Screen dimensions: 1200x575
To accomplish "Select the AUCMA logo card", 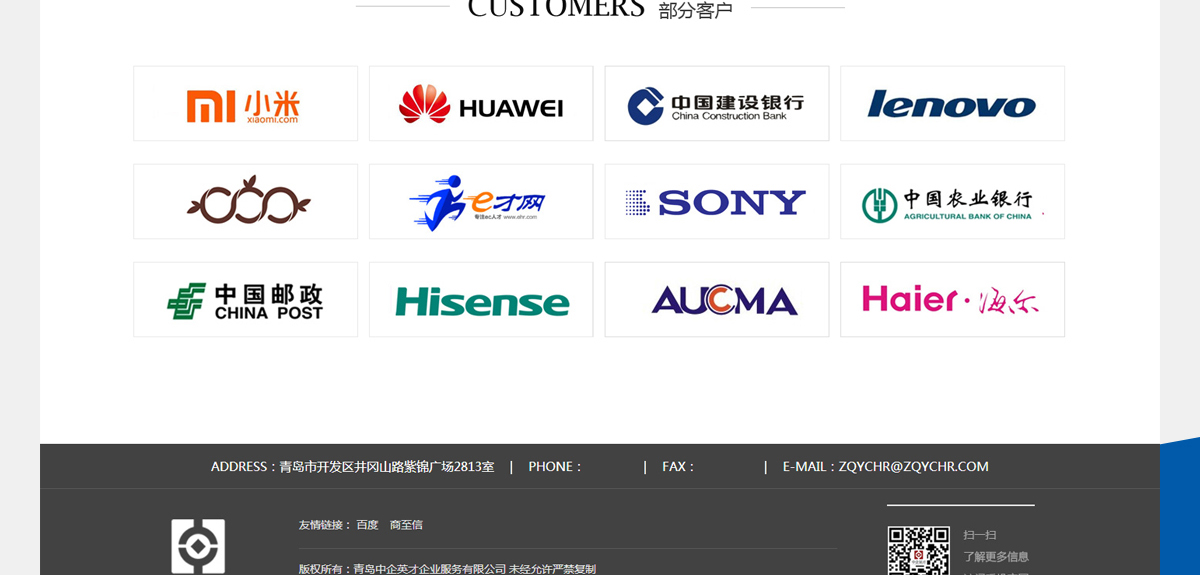I will pyautogui.click(x=717, y=299).
